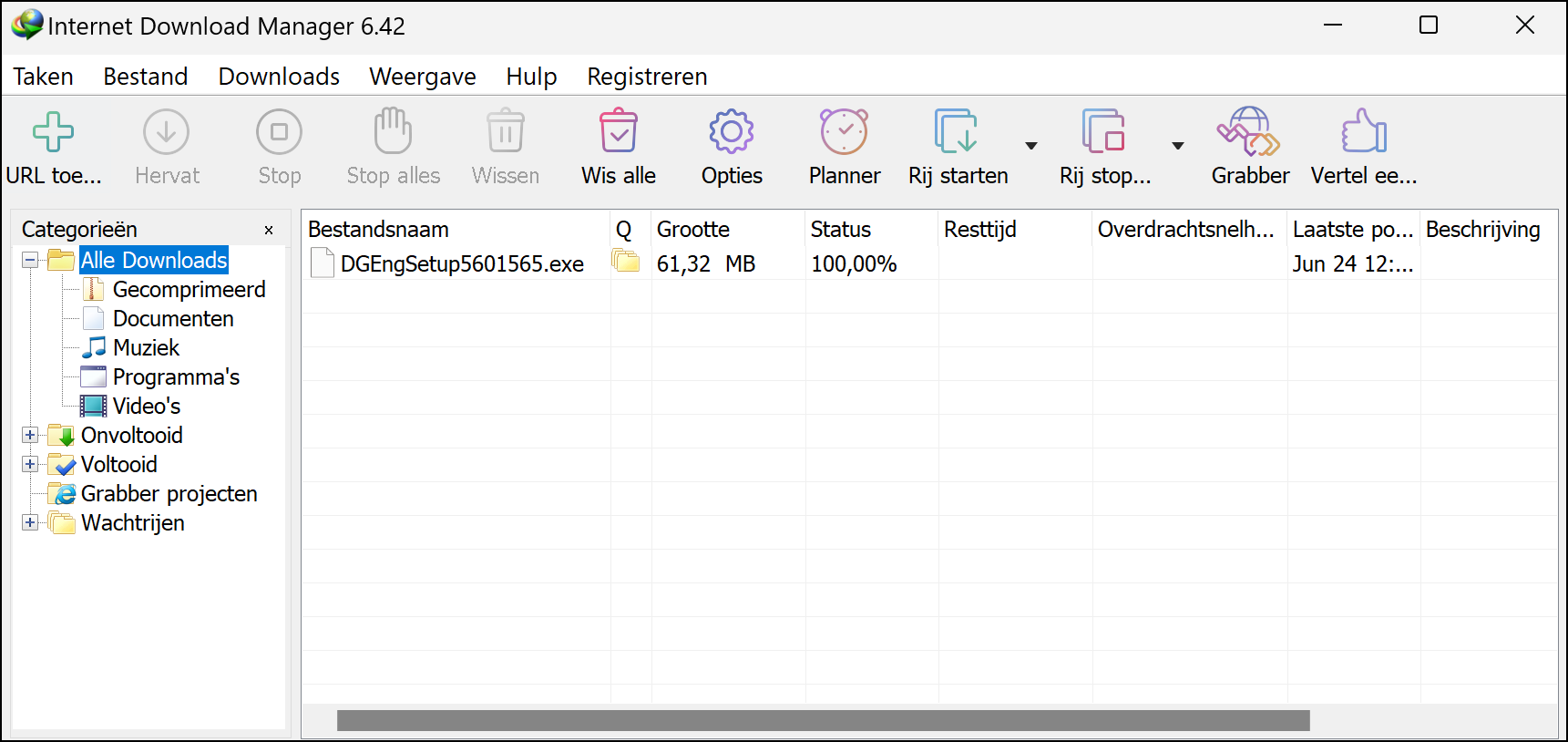Open the Weergave menu

423,77
